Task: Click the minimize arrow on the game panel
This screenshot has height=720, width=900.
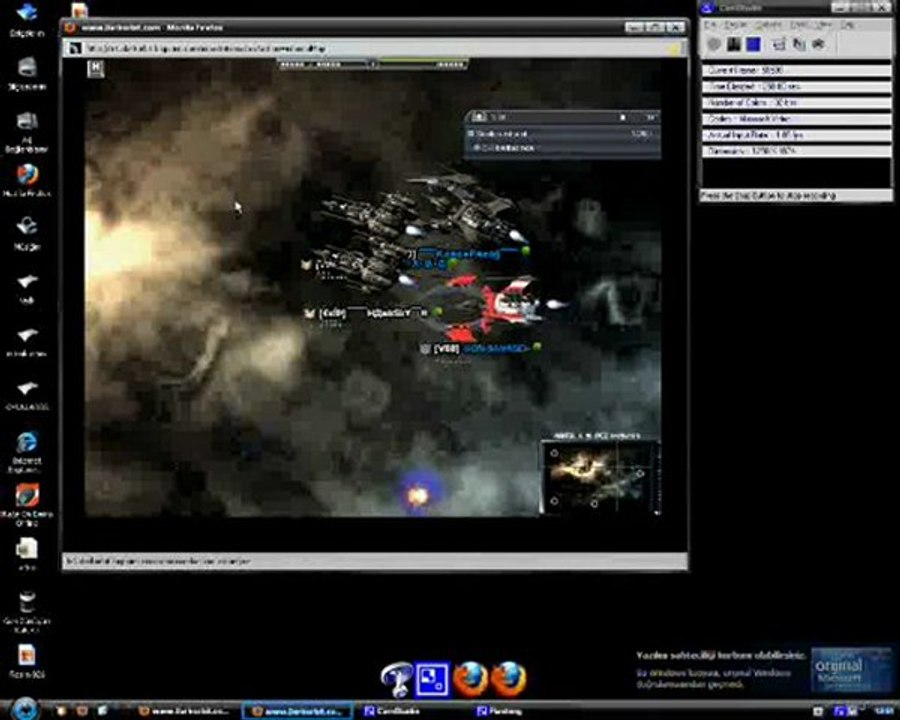Action: click(x=623, y=117)
